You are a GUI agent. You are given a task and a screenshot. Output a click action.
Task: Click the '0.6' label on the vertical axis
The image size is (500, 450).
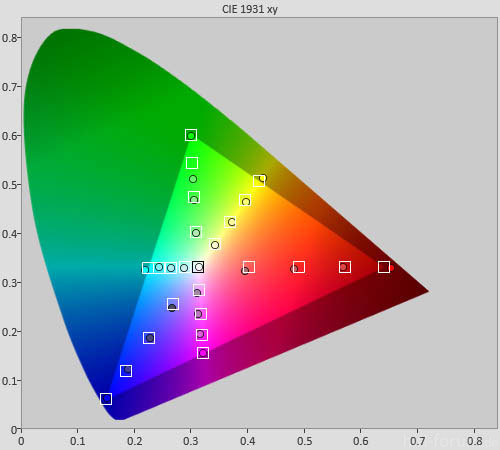point(9,136)
